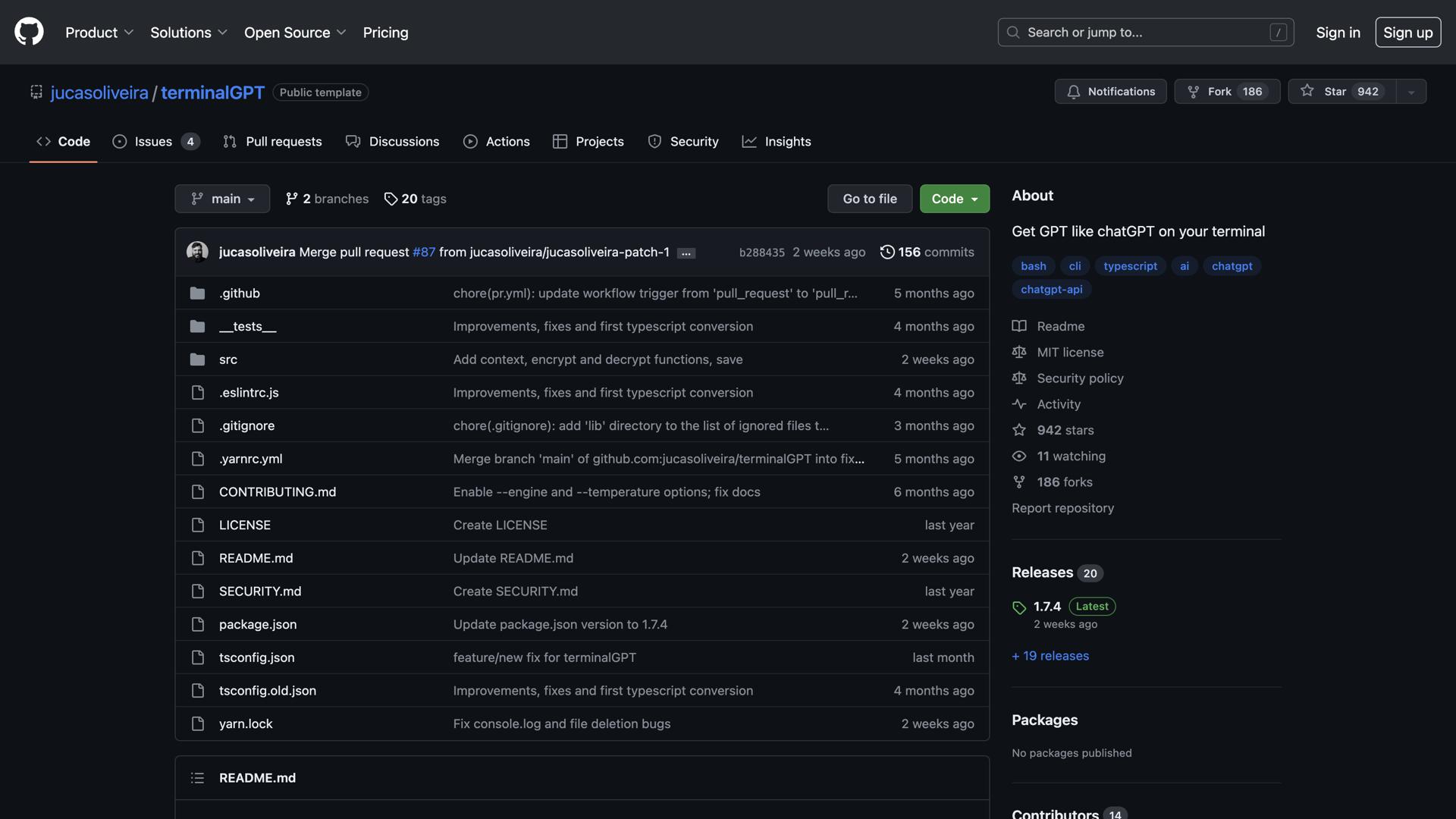Click the book icon next to Readme

tap(1018, 325)
